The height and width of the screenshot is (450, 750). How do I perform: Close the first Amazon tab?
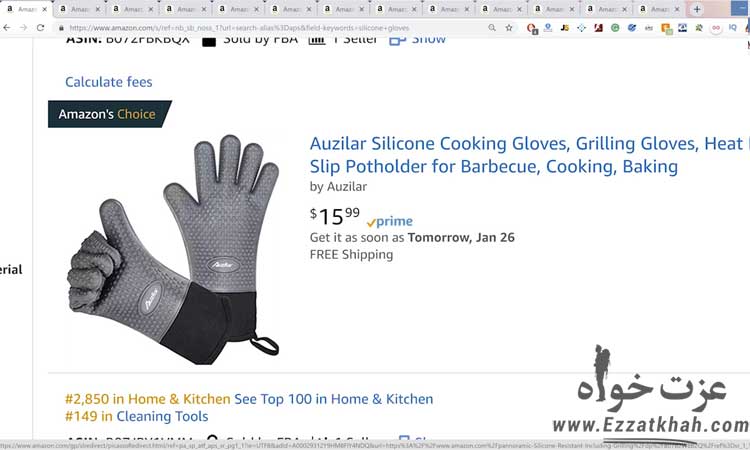point(44,9)
